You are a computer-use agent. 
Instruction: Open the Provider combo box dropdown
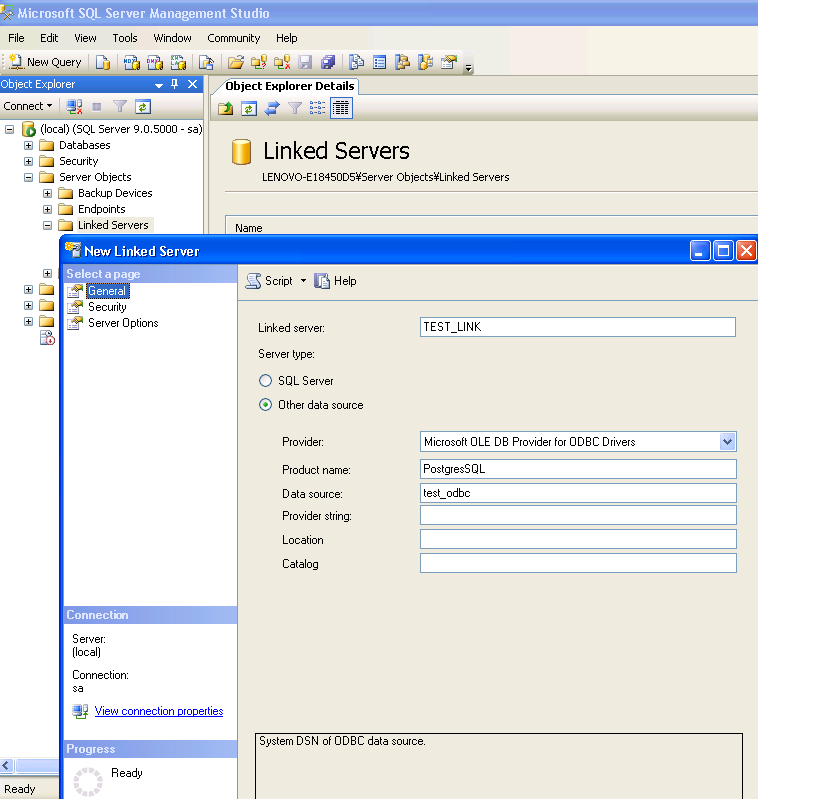[x=727, y=442]
